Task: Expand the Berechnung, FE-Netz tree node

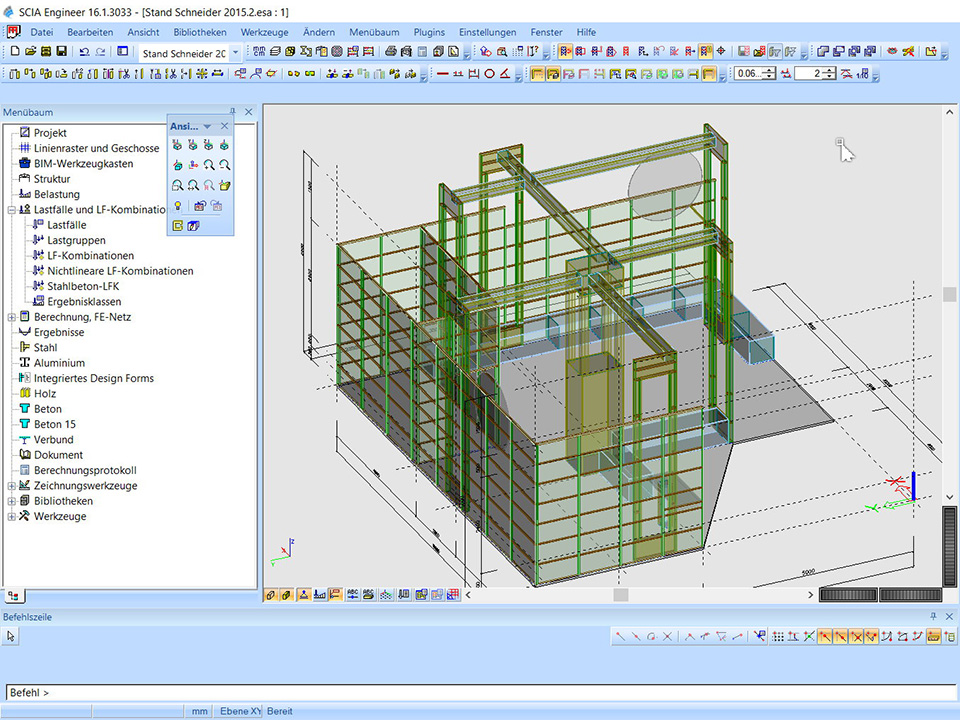Action: point(11,317)
